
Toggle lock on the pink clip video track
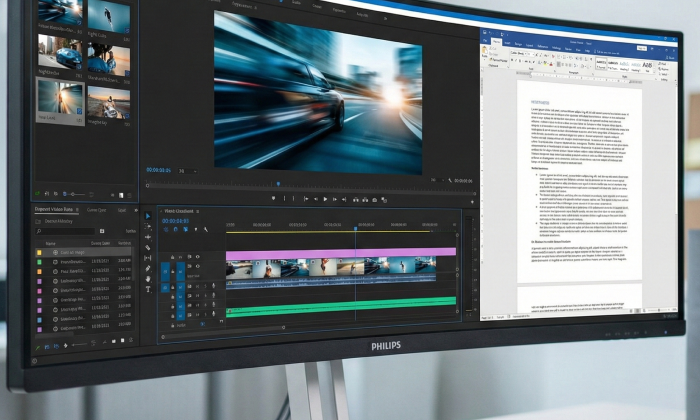click(172, 257)
